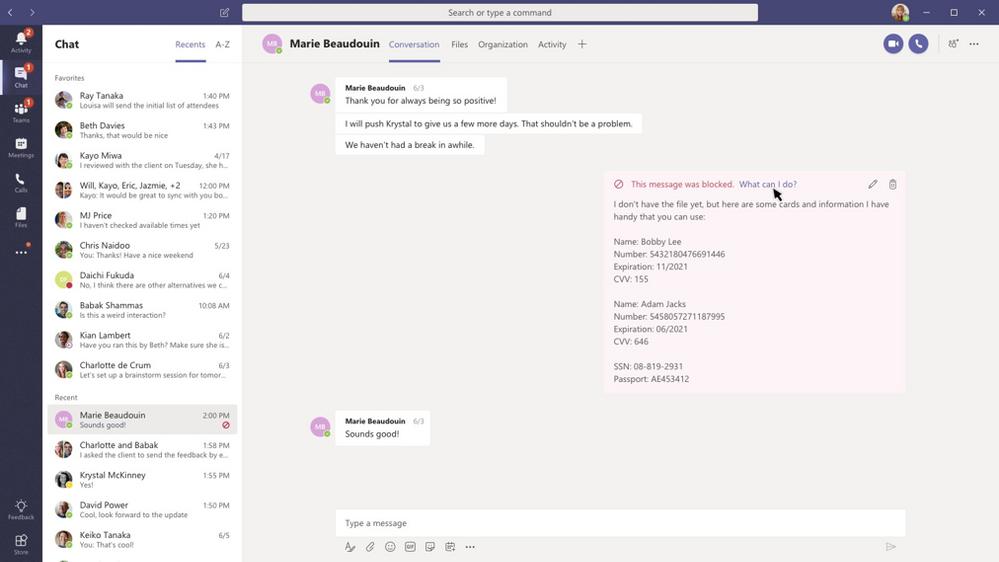Open chat with Babak Shammas

[x=142, y=310]
